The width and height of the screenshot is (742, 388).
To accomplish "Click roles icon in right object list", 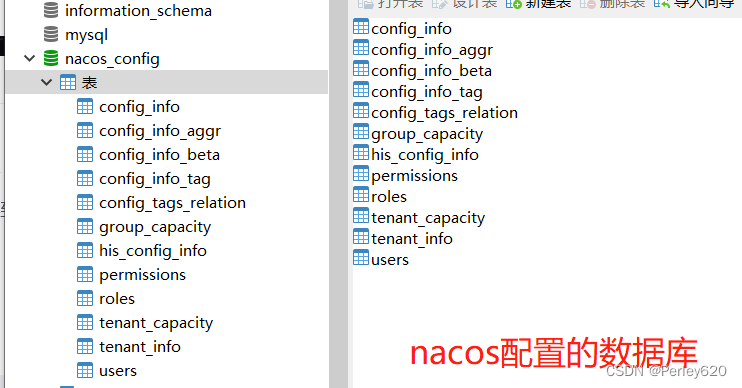I will [x=361, y=194].
